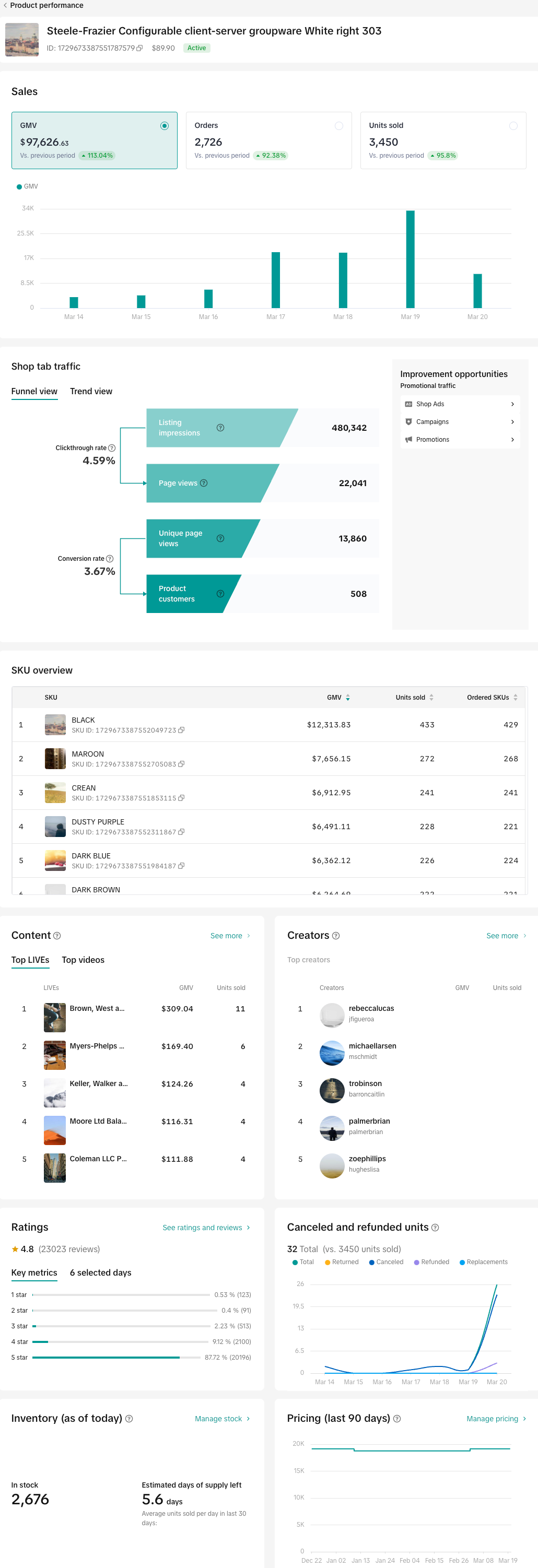
Task: Sort SKU table by GMV
Action: pyautogui.click(x=347, y=698)
